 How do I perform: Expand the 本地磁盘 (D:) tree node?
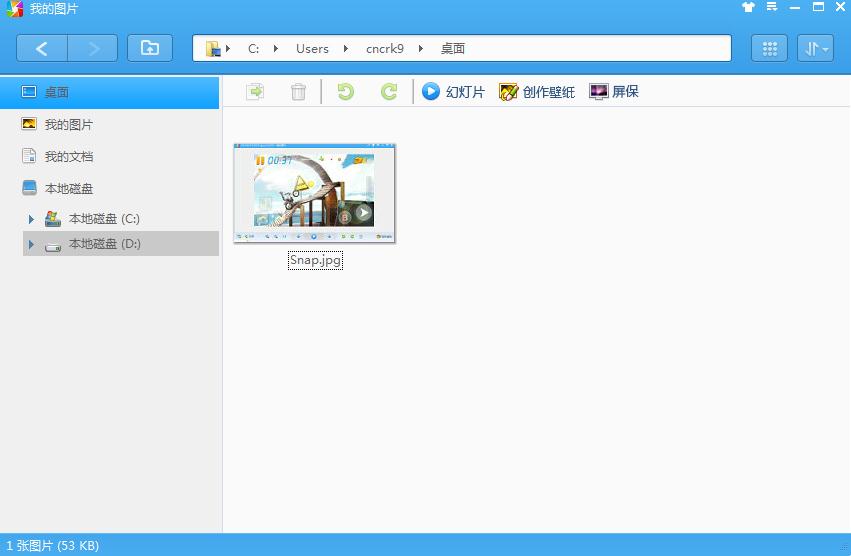click(31, 244)
